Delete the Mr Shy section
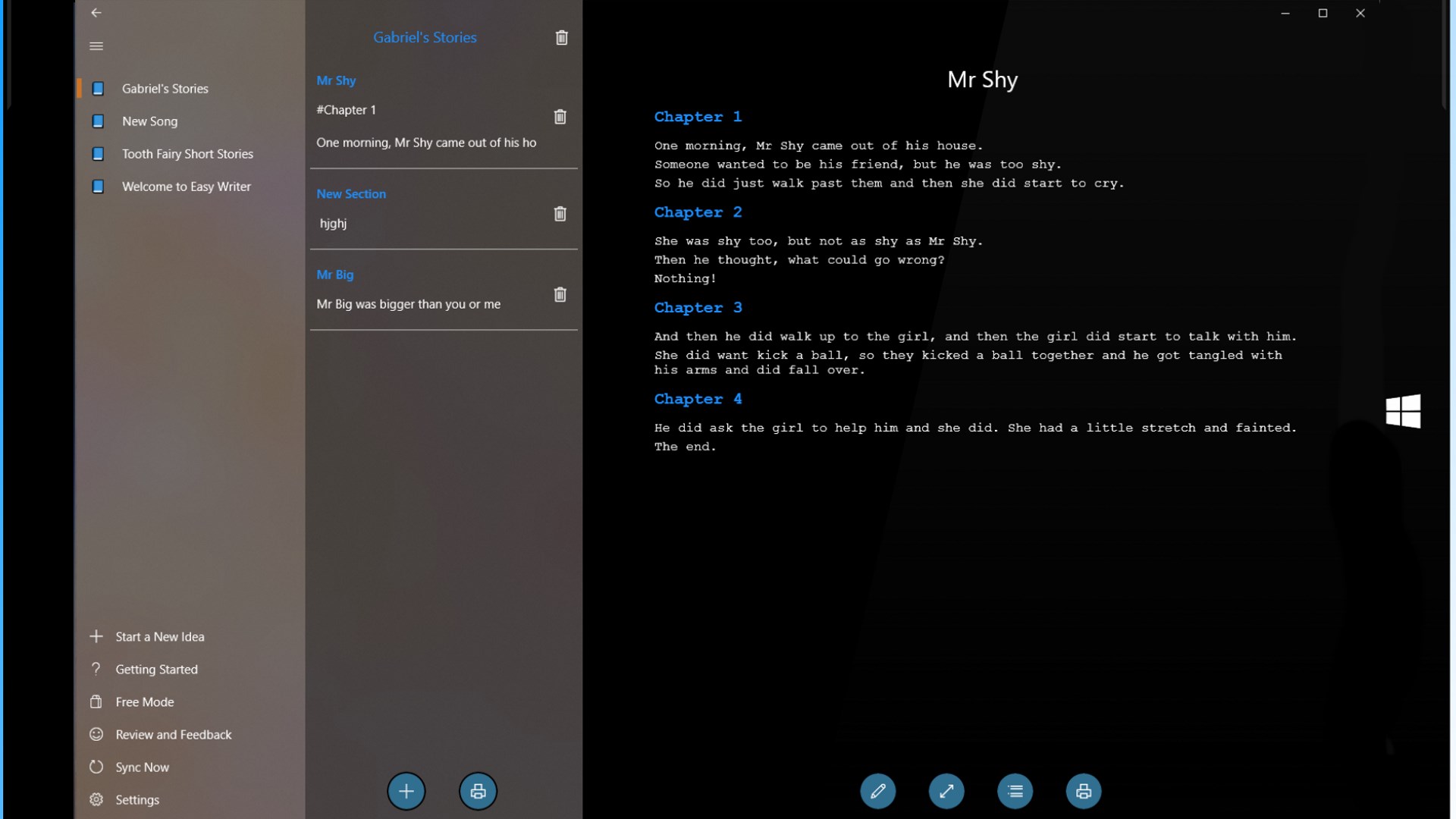 click(560, 117)
